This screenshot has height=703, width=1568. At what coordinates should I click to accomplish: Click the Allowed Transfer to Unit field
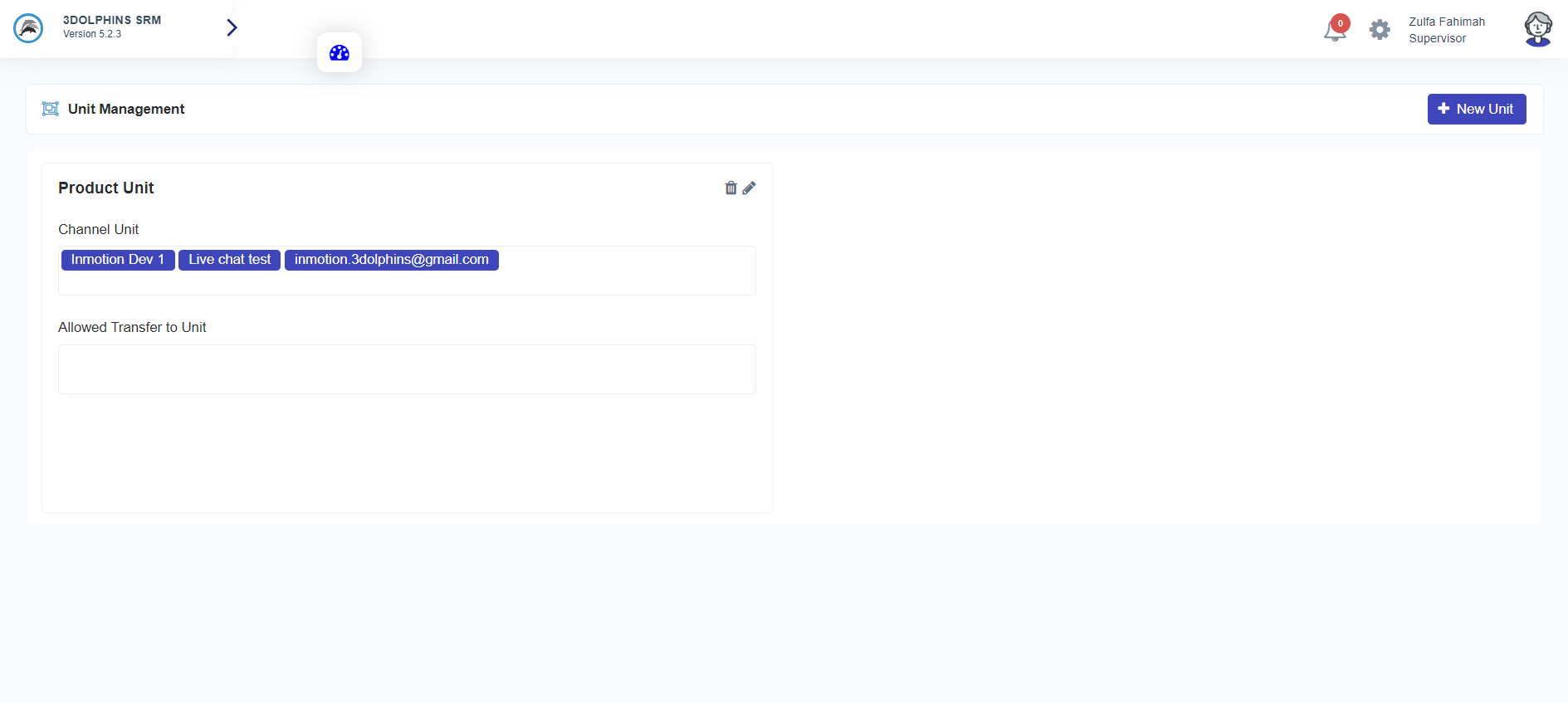[407, 369]
